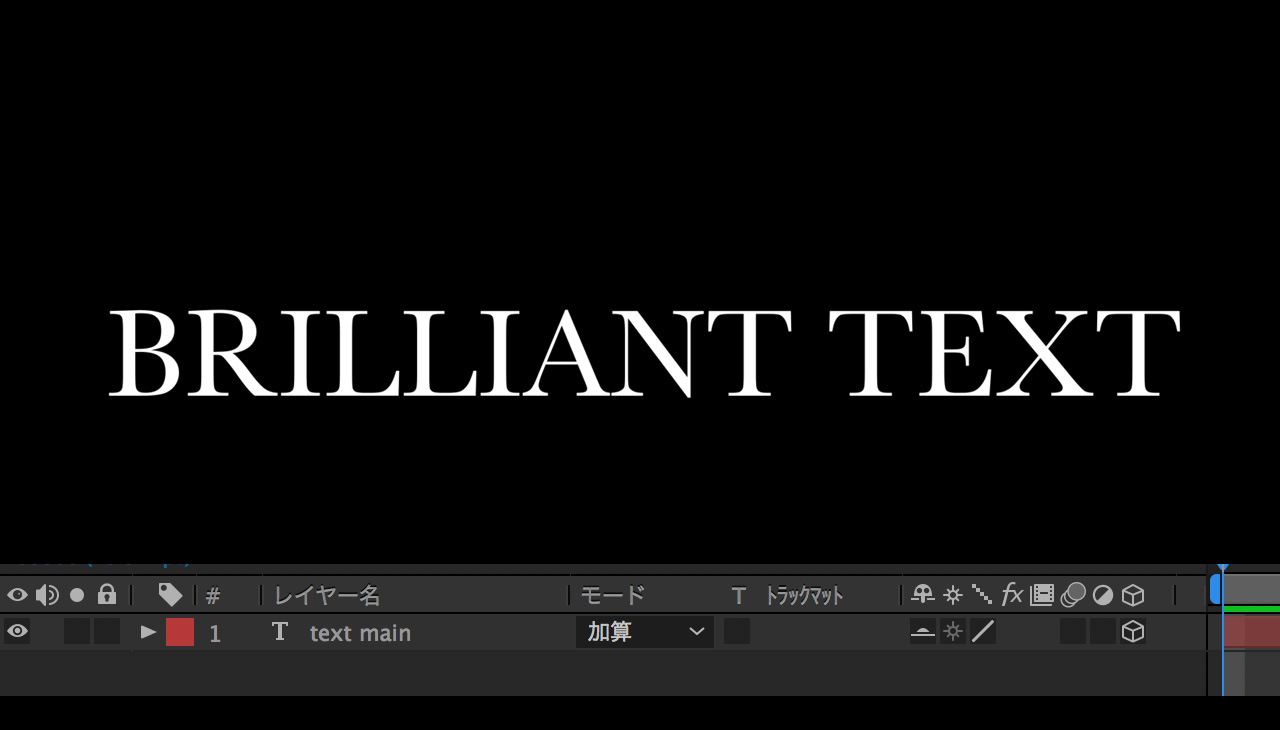Lock the text main layer
Screen dimensions: 1280x730
107,632
